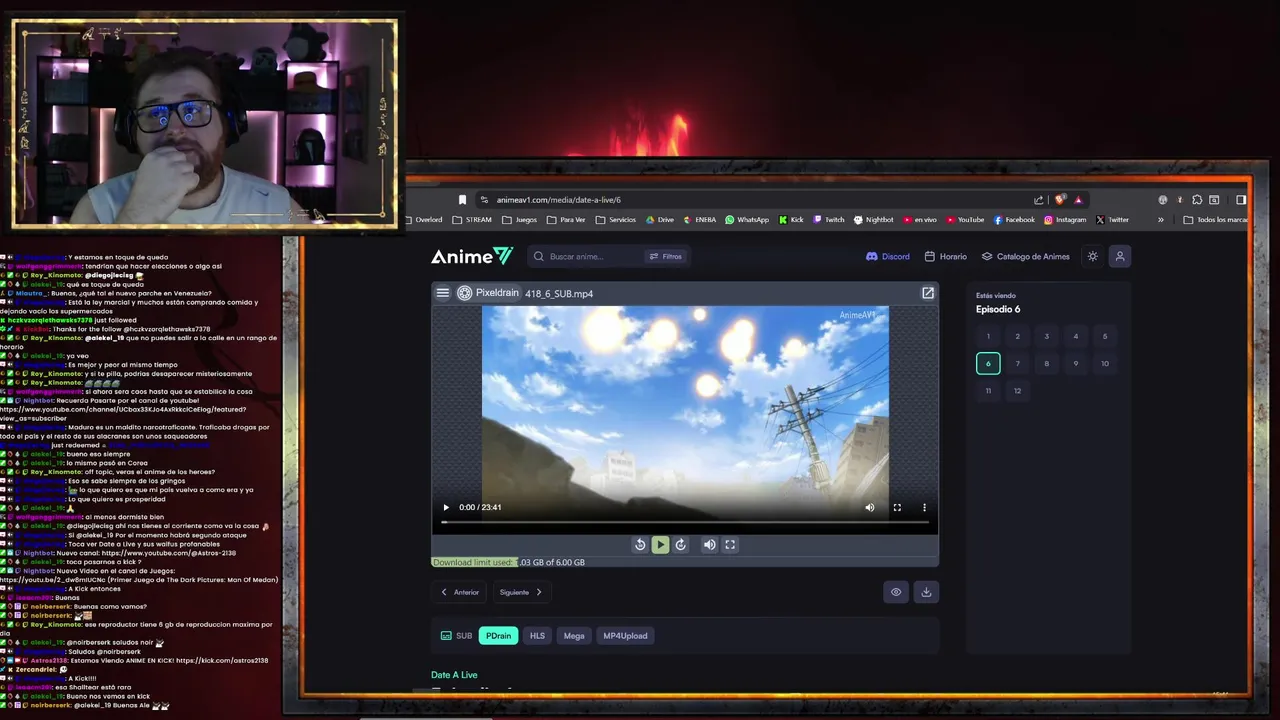Screen dimensions: 1280x720
Task: Open the Instagram bookmark
Action: (x=1065, y=220)
